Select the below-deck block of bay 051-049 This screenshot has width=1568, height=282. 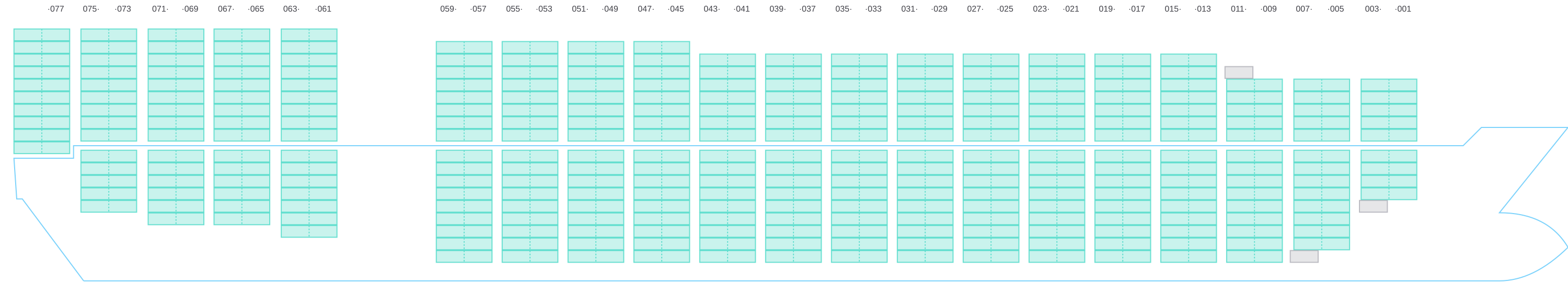point(595,206)
